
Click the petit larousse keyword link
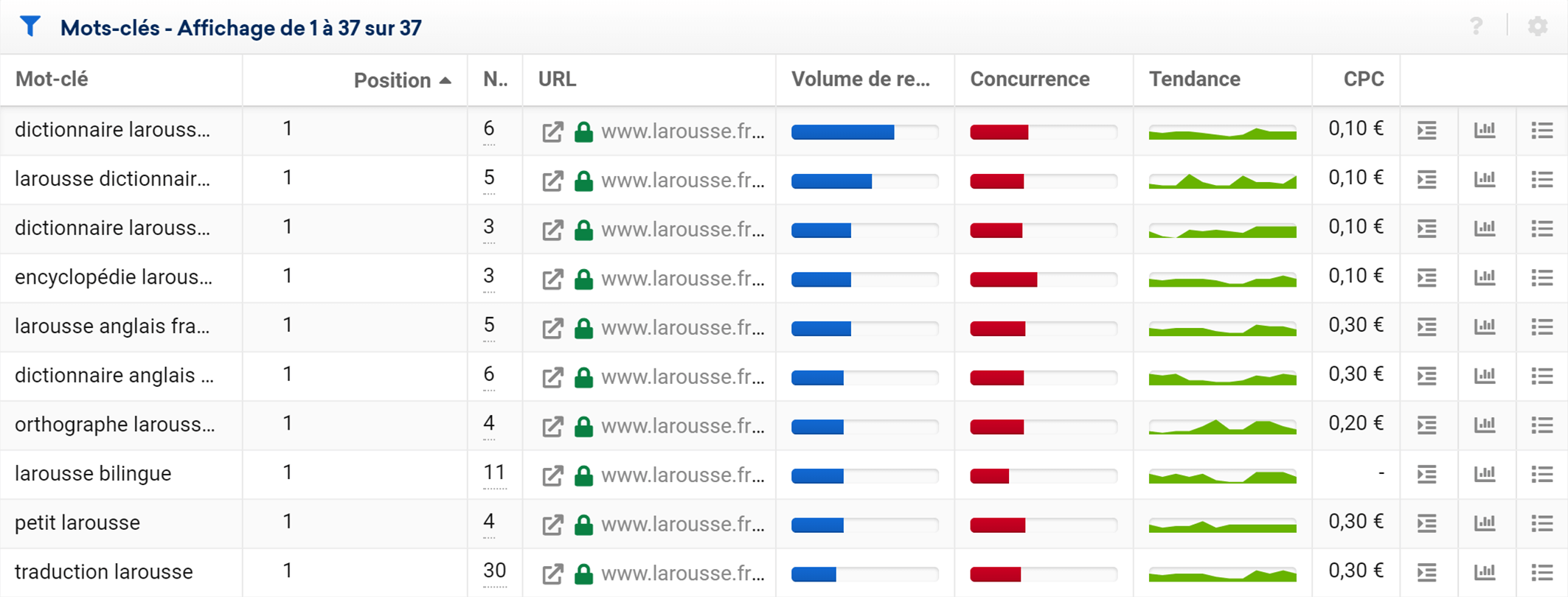pos(77,523)
